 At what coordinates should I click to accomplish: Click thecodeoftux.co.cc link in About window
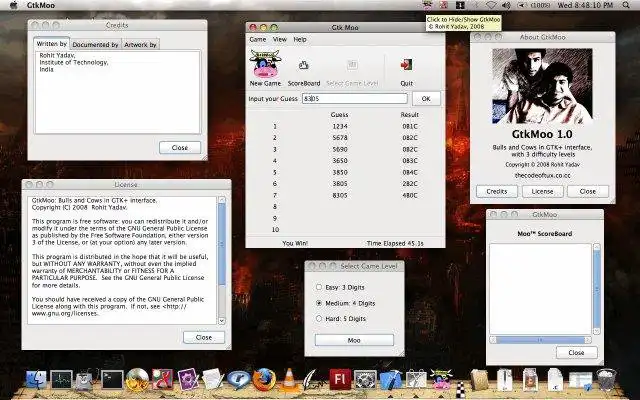(542, 175)
